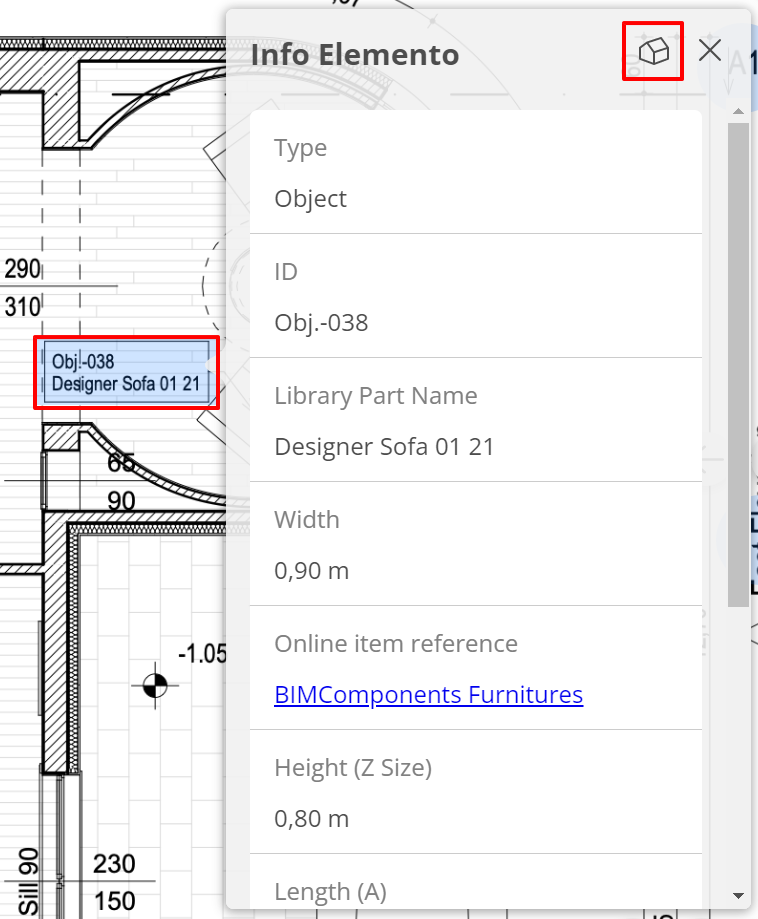This screenshot has height=919, width=758.
Task: Select the Sill 90 annotation
Action: 28,882
